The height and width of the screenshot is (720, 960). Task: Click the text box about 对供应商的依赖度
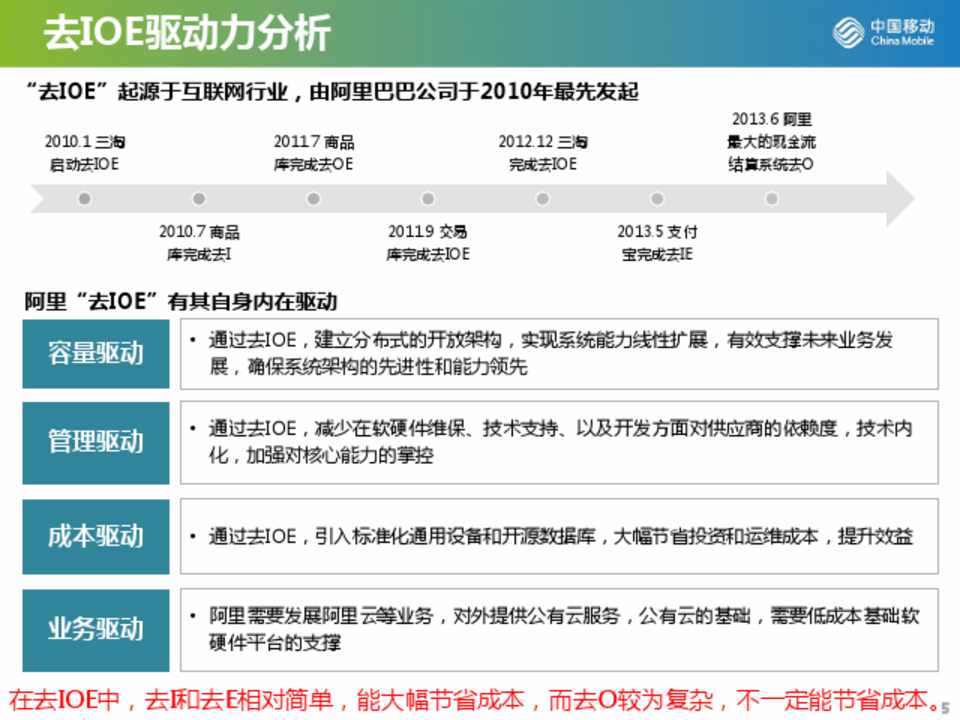(559, 442)
